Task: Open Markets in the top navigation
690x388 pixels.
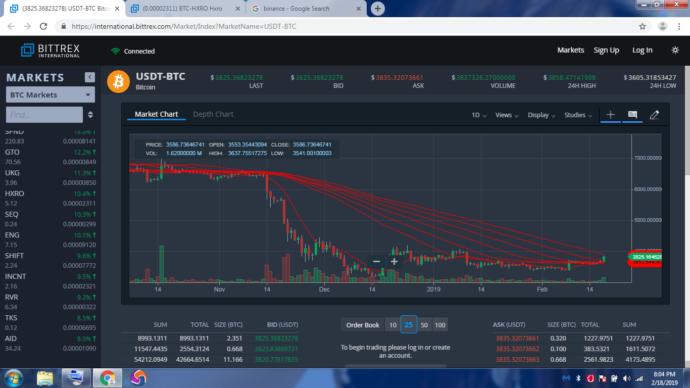Action: click(x=570, y=50)
